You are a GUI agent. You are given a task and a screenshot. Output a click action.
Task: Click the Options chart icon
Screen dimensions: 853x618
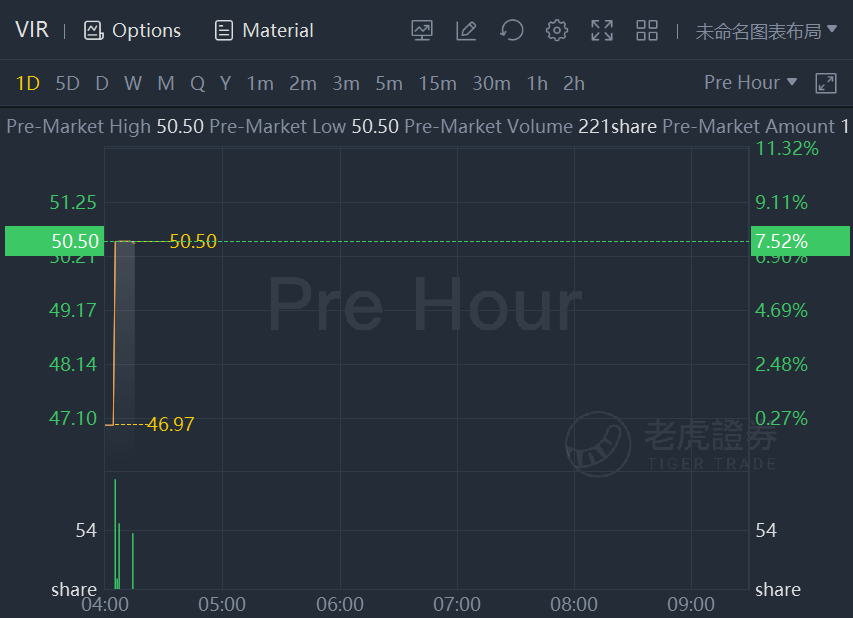(94, 31)
